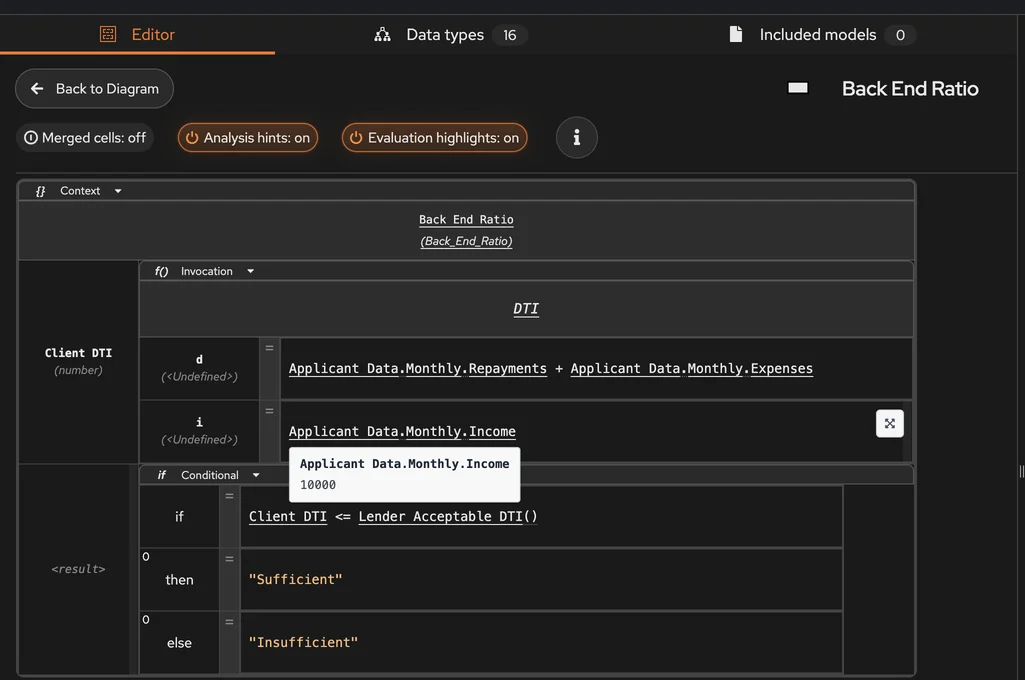
Task: Open the info icon button
Action: tap(577, 137)
